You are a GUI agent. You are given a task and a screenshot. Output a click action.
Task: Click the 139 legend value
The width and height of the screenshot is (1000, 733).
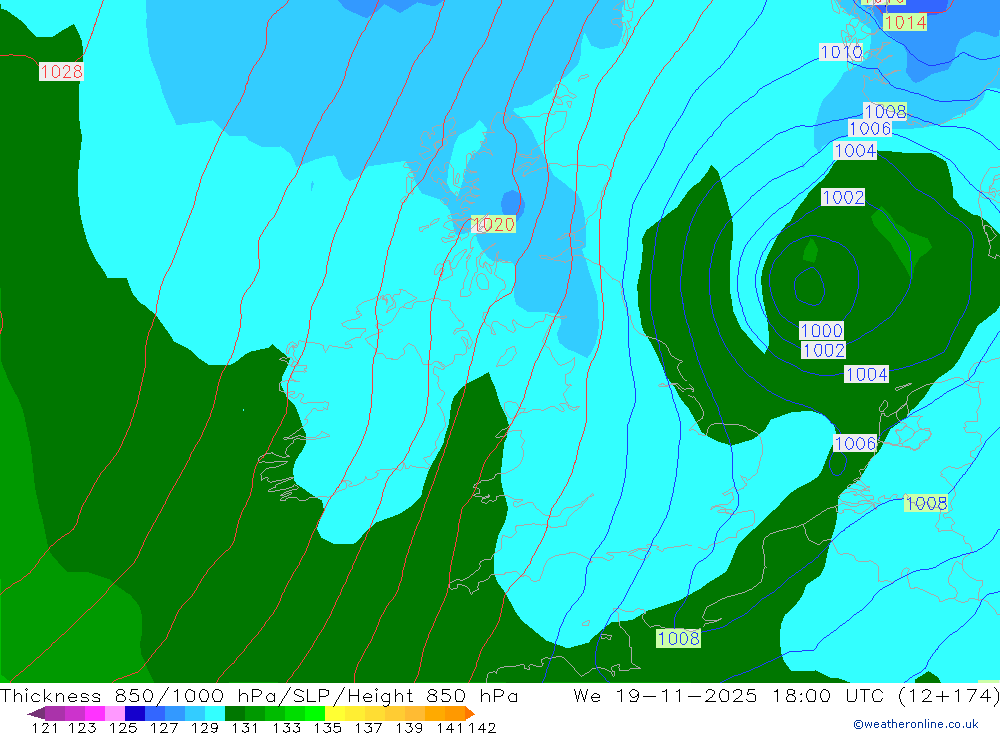point(409,727)
